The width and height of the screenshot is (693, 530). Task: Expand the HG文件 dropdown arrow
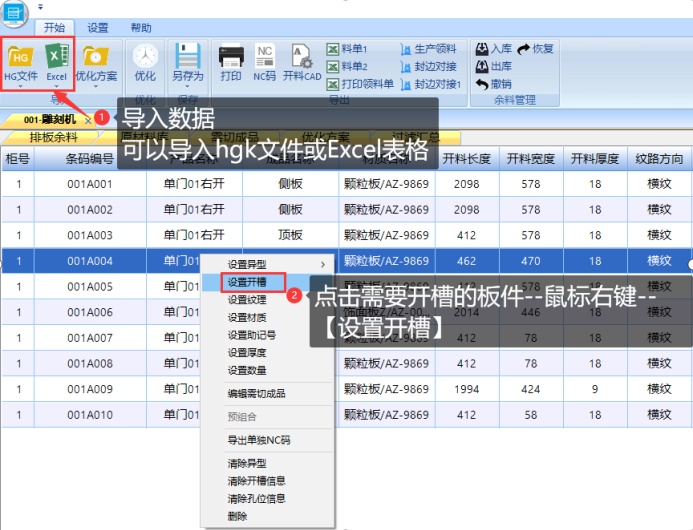click(20, 87)
